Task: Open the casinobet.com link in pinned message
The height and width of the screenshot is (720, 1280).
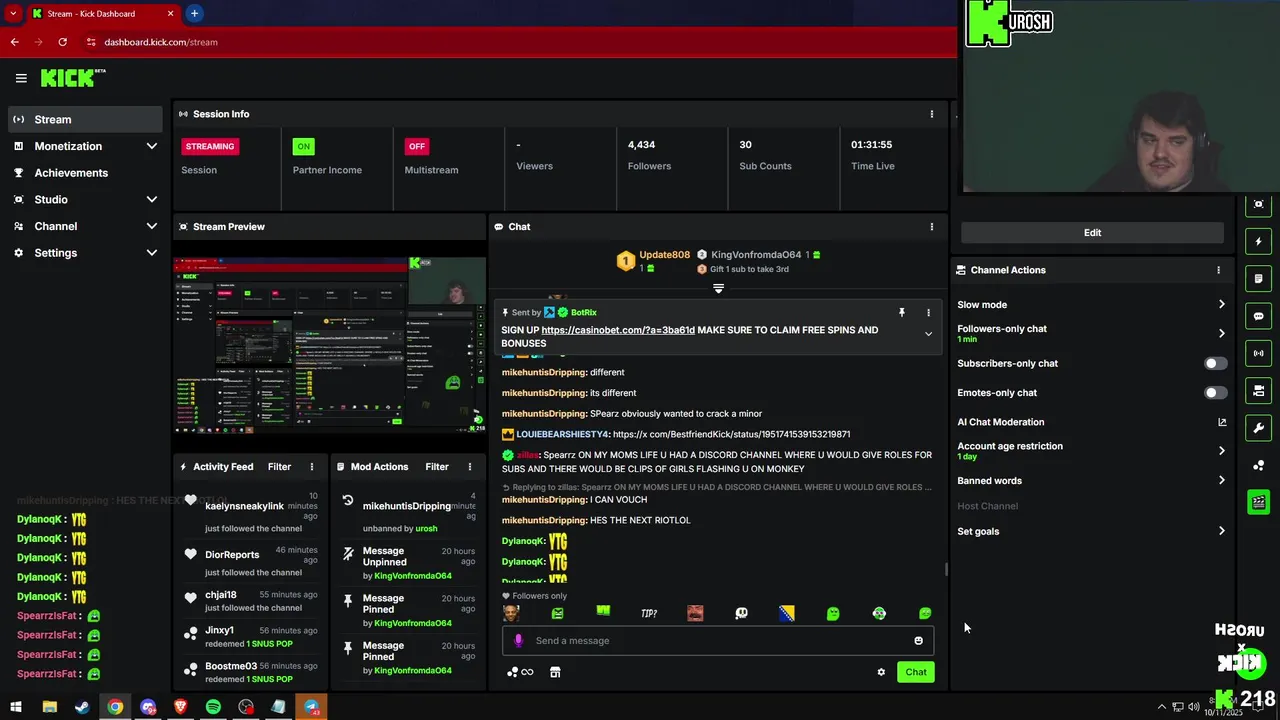Action: pos(618,330)
